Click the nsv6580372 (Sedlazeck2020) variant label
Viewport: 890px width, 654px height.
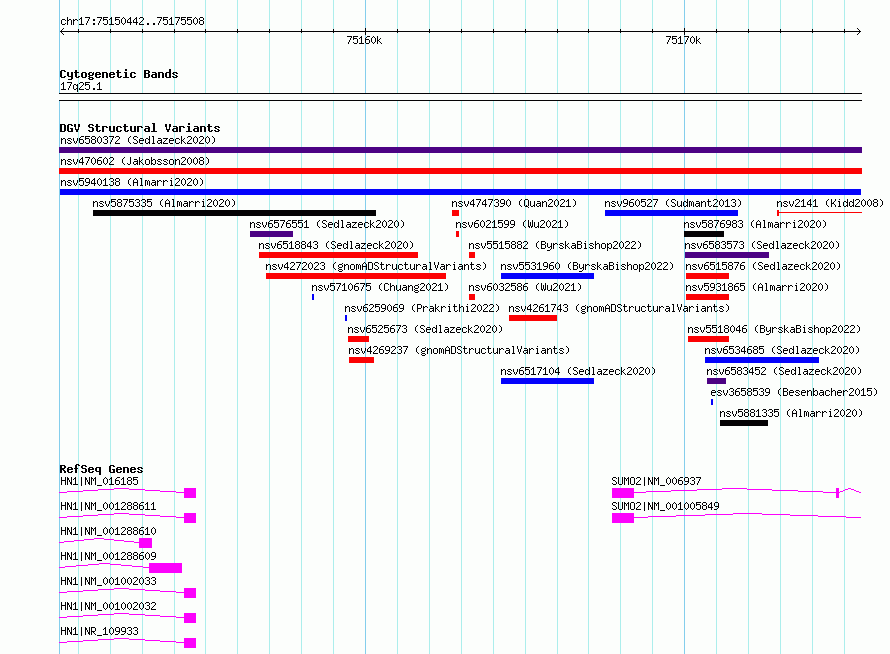(x=138, y=140)
